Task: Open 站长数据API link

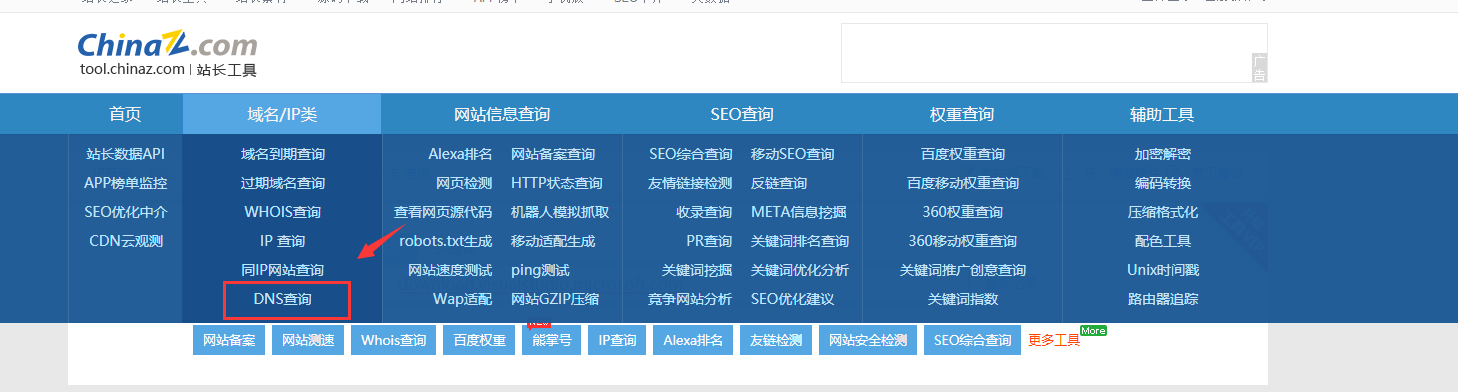Action: click(125, 154)
